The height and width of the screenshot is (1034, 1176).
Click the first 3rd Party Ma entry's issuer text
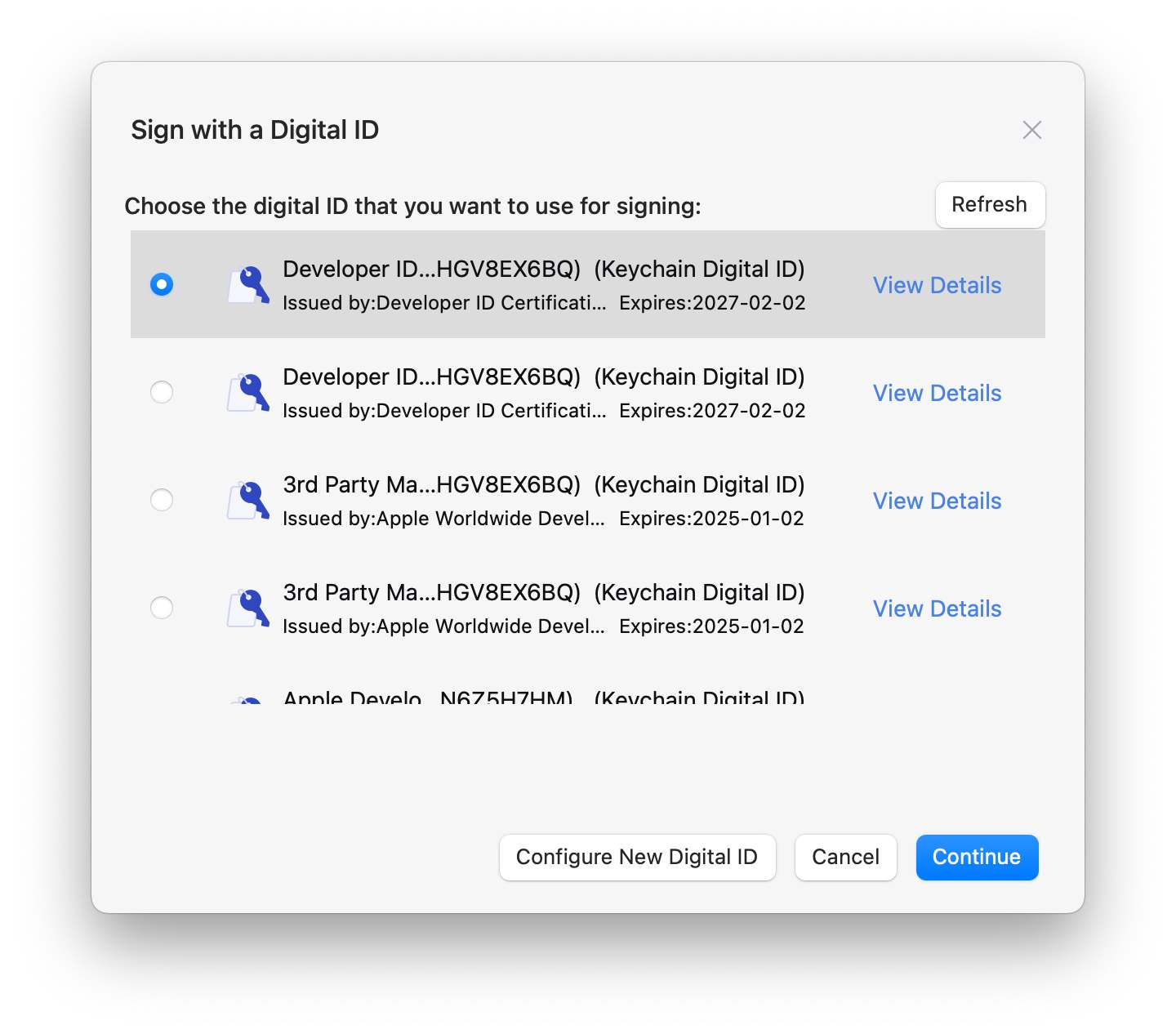click(x=443, y=519)
